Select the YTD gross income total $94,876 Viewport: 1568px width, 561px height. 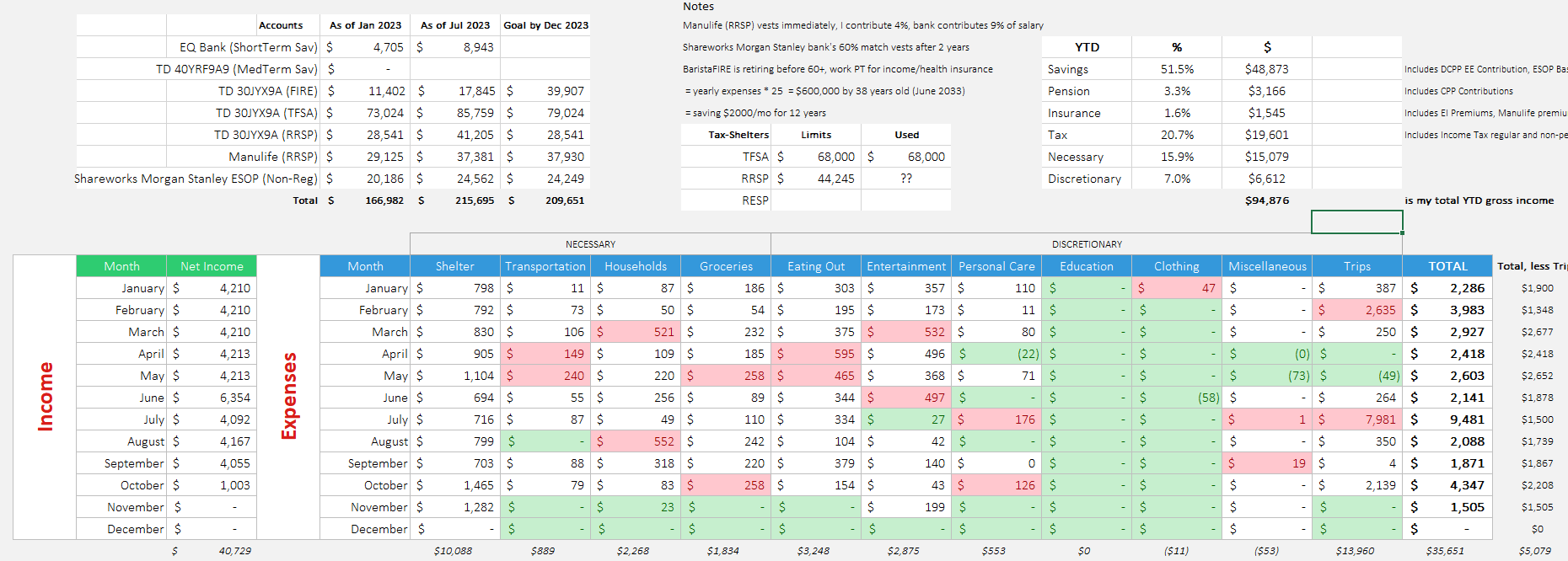tap(1266, 200)
